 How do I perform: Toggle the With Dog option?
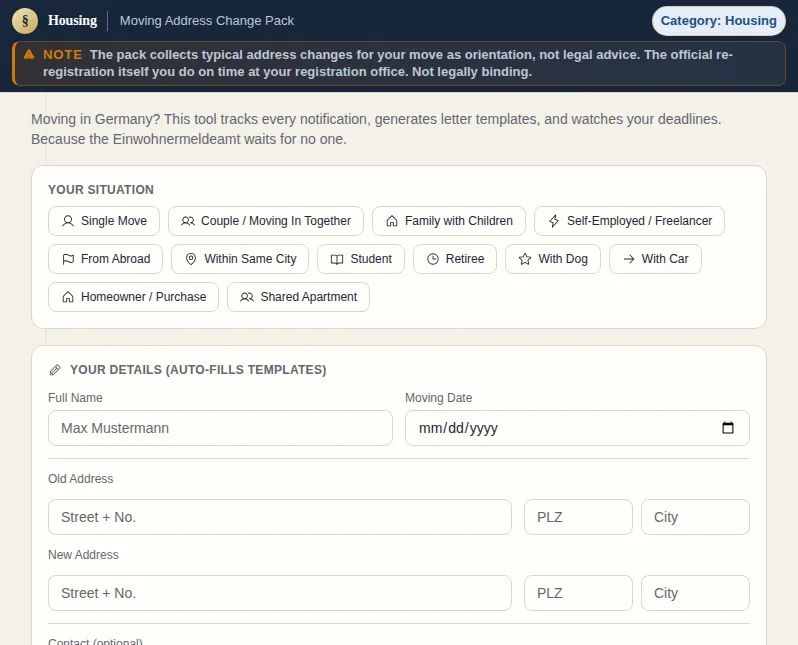(553, 259)
